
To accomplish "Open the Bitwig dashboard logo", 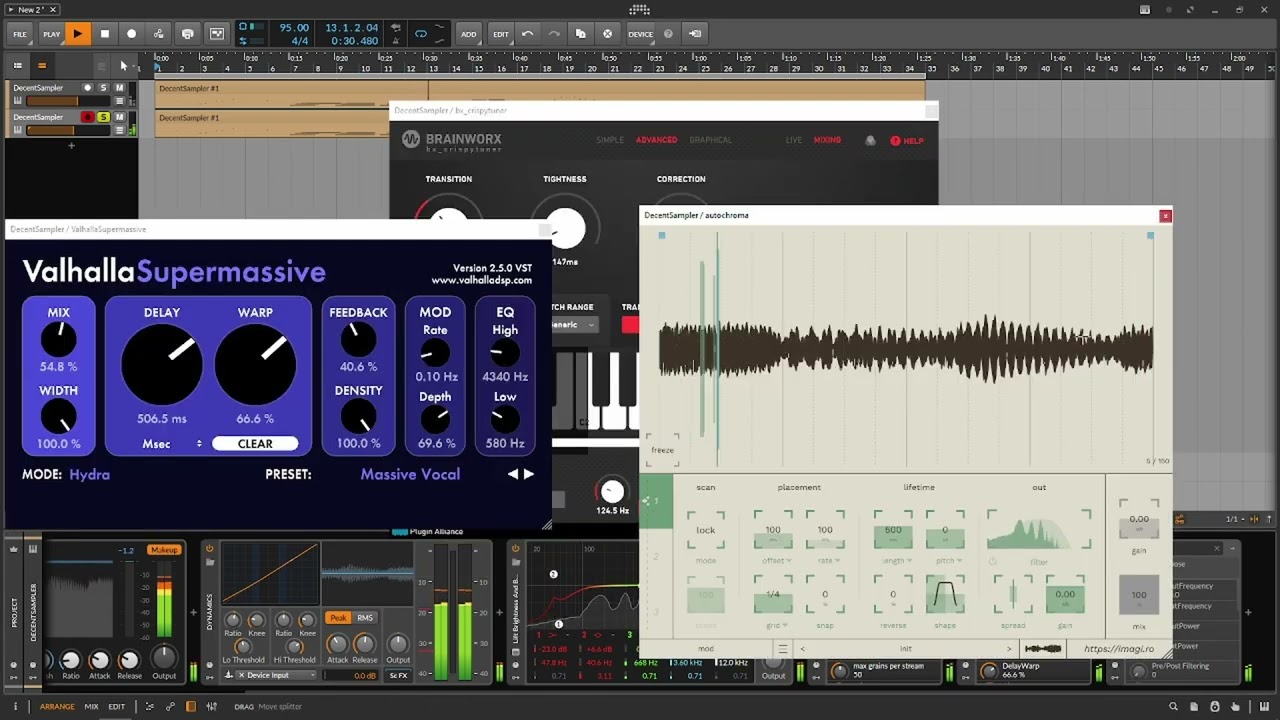I will click(640, 10).
